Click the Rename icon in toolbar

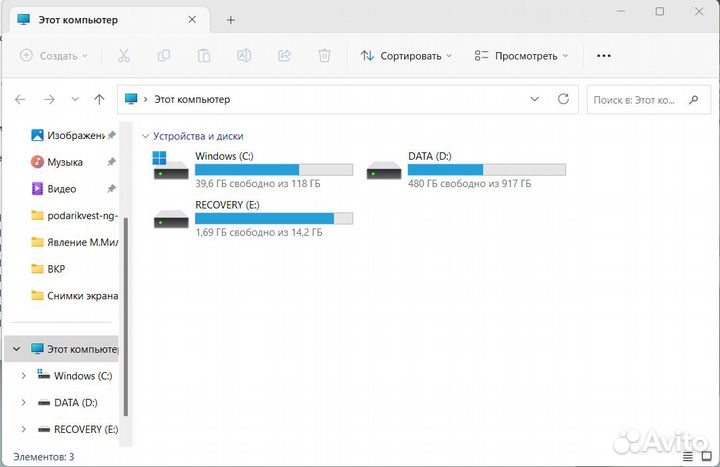[244, 56]
